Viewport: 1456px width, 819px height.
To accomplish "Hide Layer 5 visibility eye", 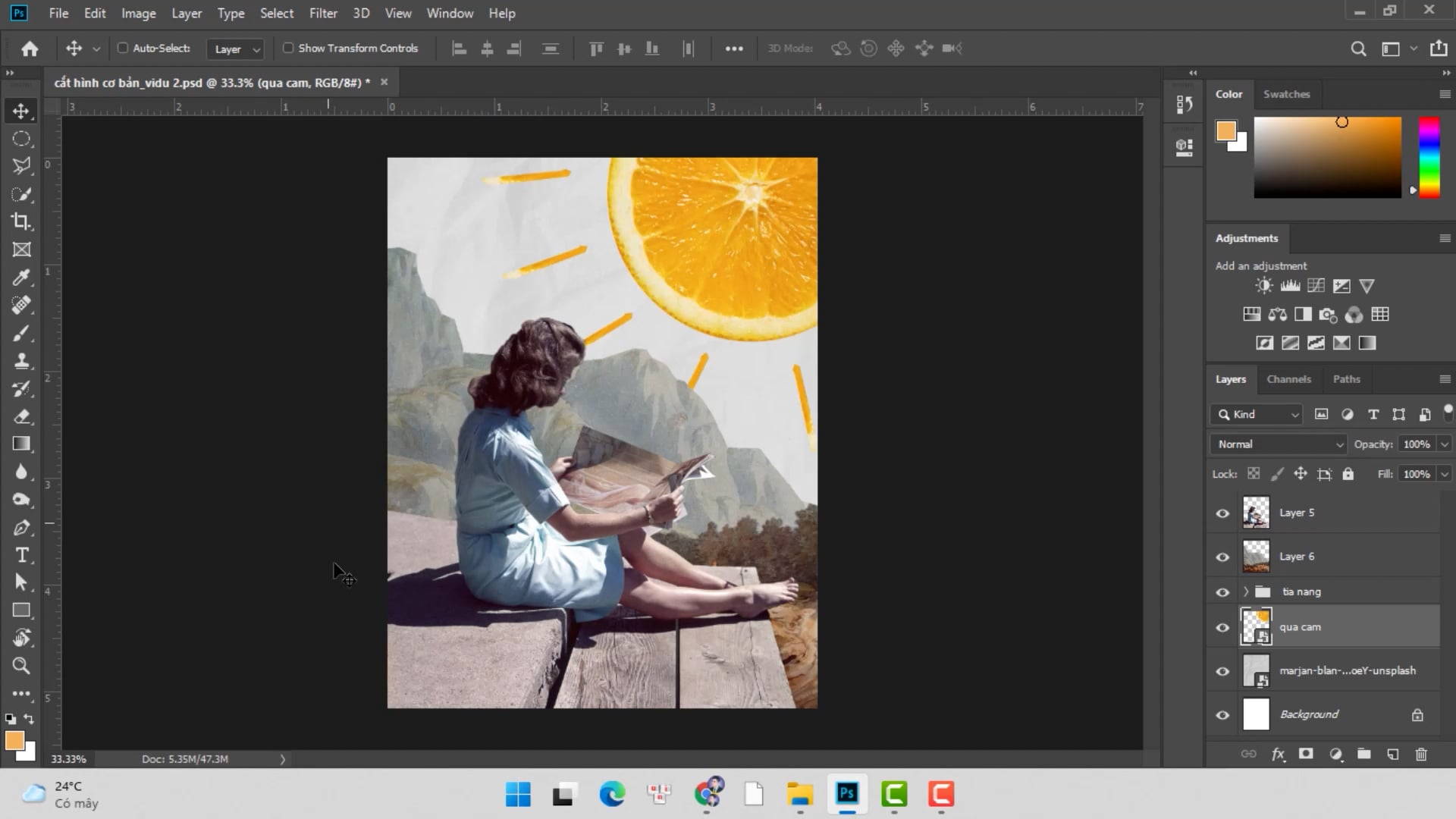I will point(1222,513).
